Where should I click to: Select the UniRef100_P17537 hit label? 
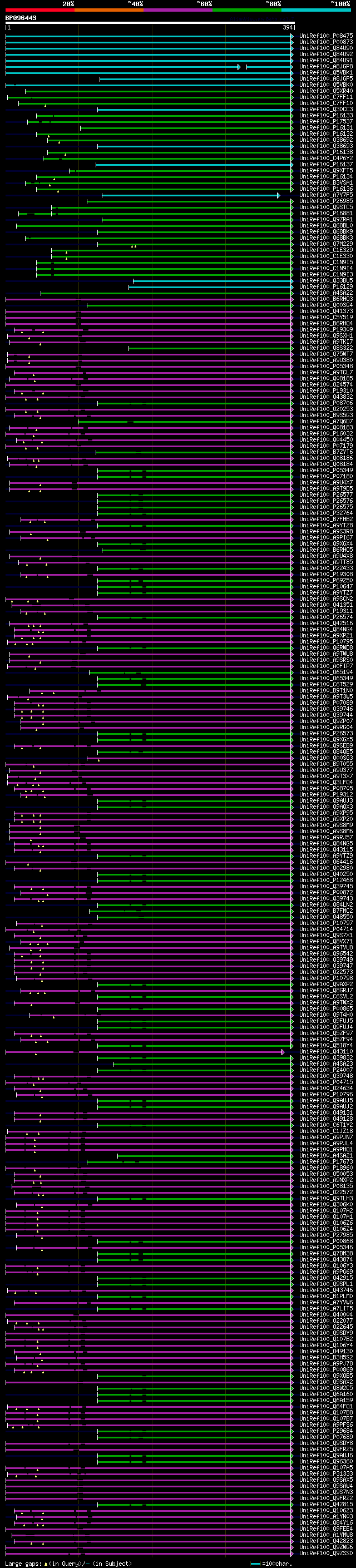pos(325,122)
